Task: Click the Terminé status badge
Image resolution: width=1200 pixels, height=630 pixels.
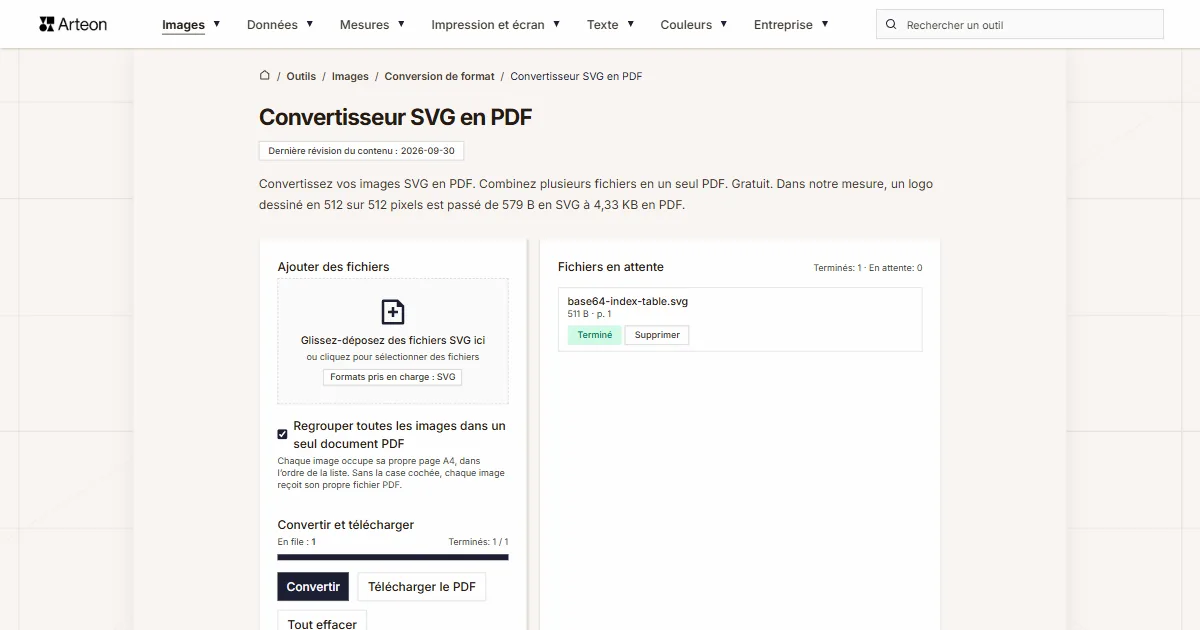Action: 595,335
